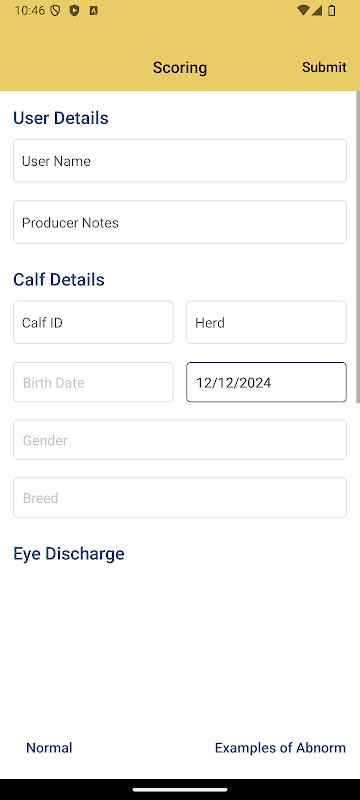Tap the Wi-Fi status icon
The image size is (360, 800).
[x=303, y=10]
